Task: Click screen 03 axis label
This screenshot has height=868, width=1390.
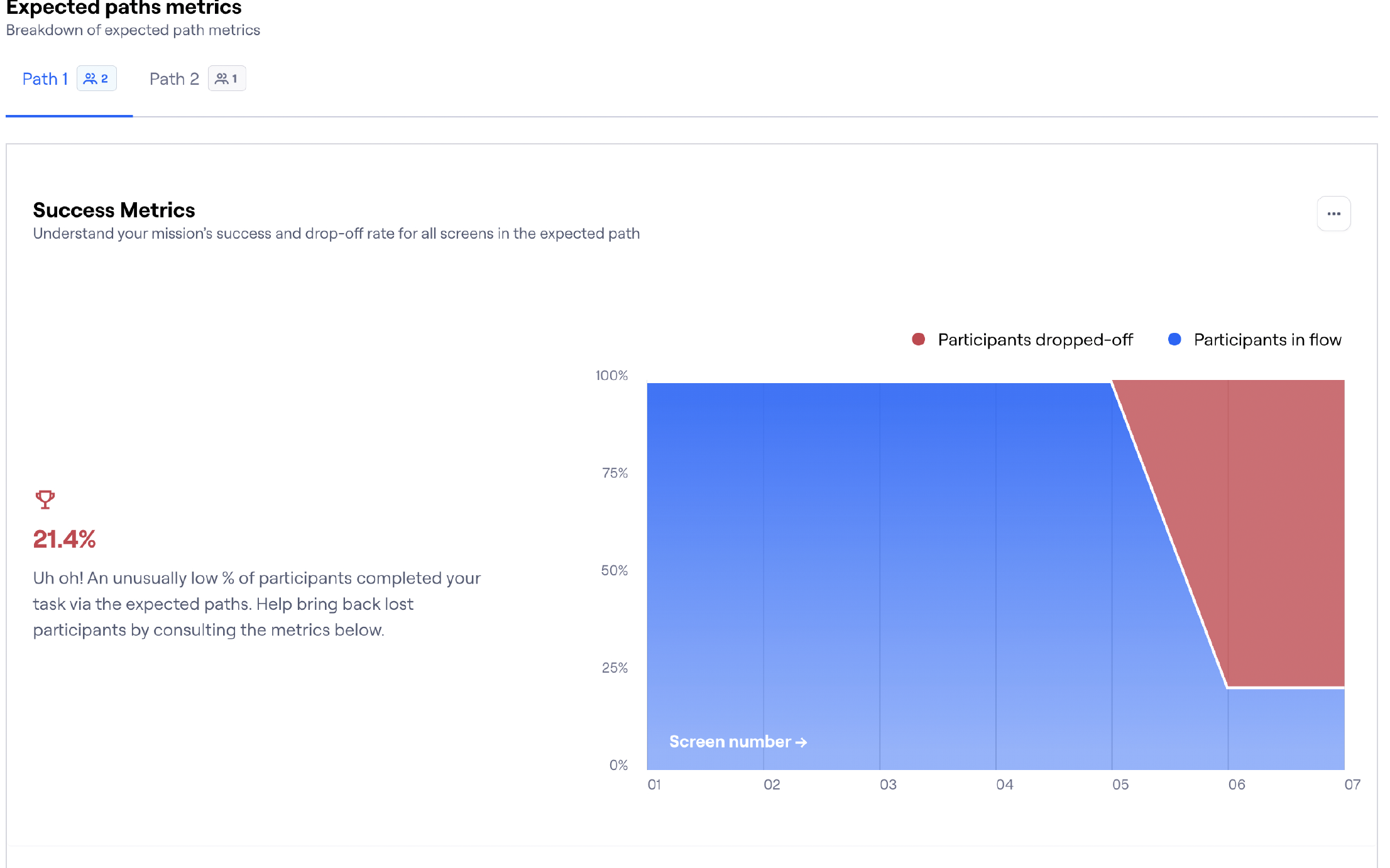Action: 888,784
